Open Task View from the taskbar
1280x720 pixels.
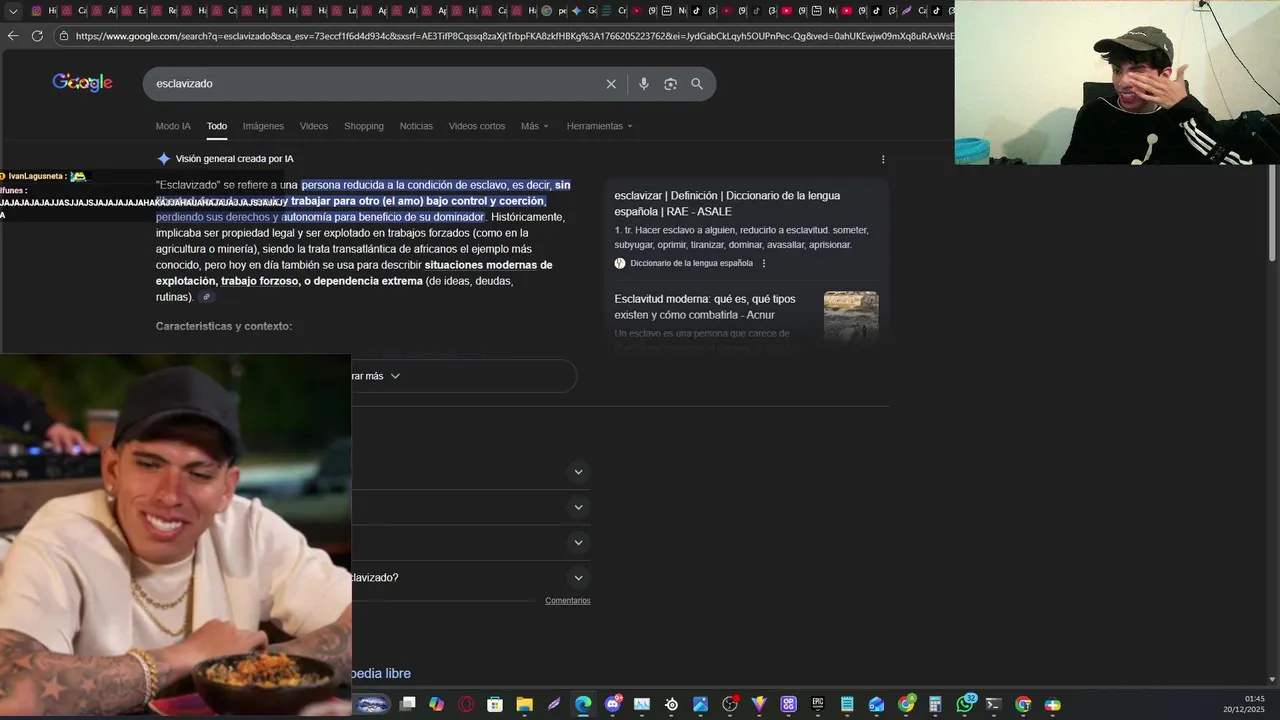coord(407,704)
